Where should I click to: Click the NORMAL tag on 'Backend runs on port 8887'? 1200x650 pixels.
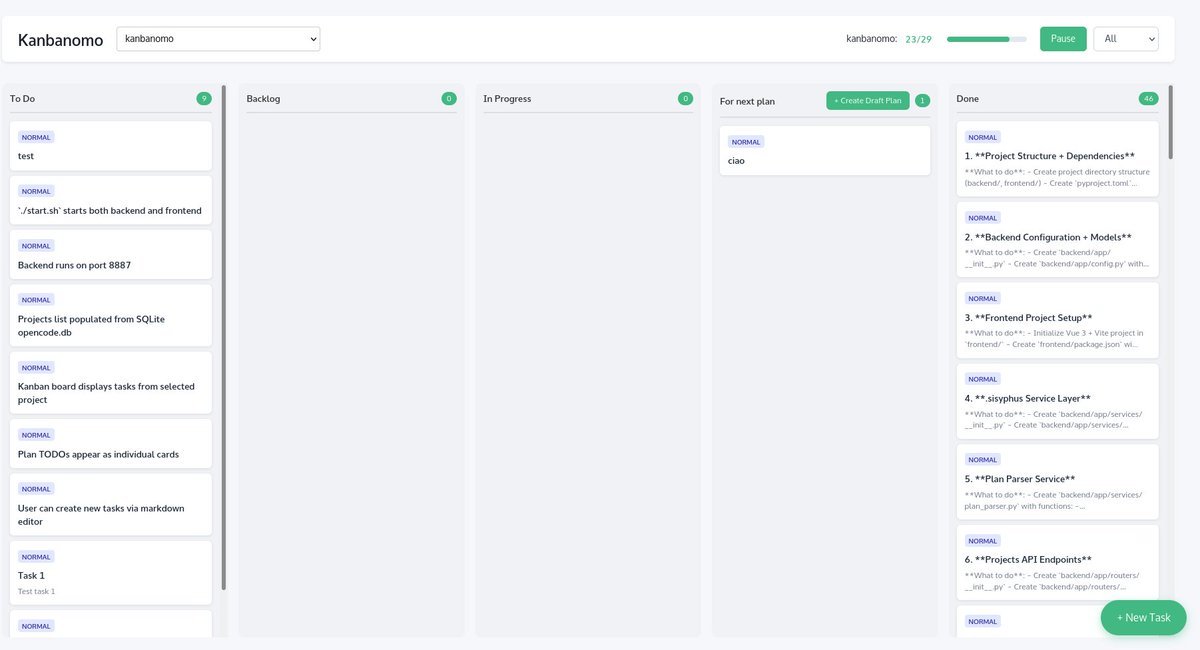(36, 245)
